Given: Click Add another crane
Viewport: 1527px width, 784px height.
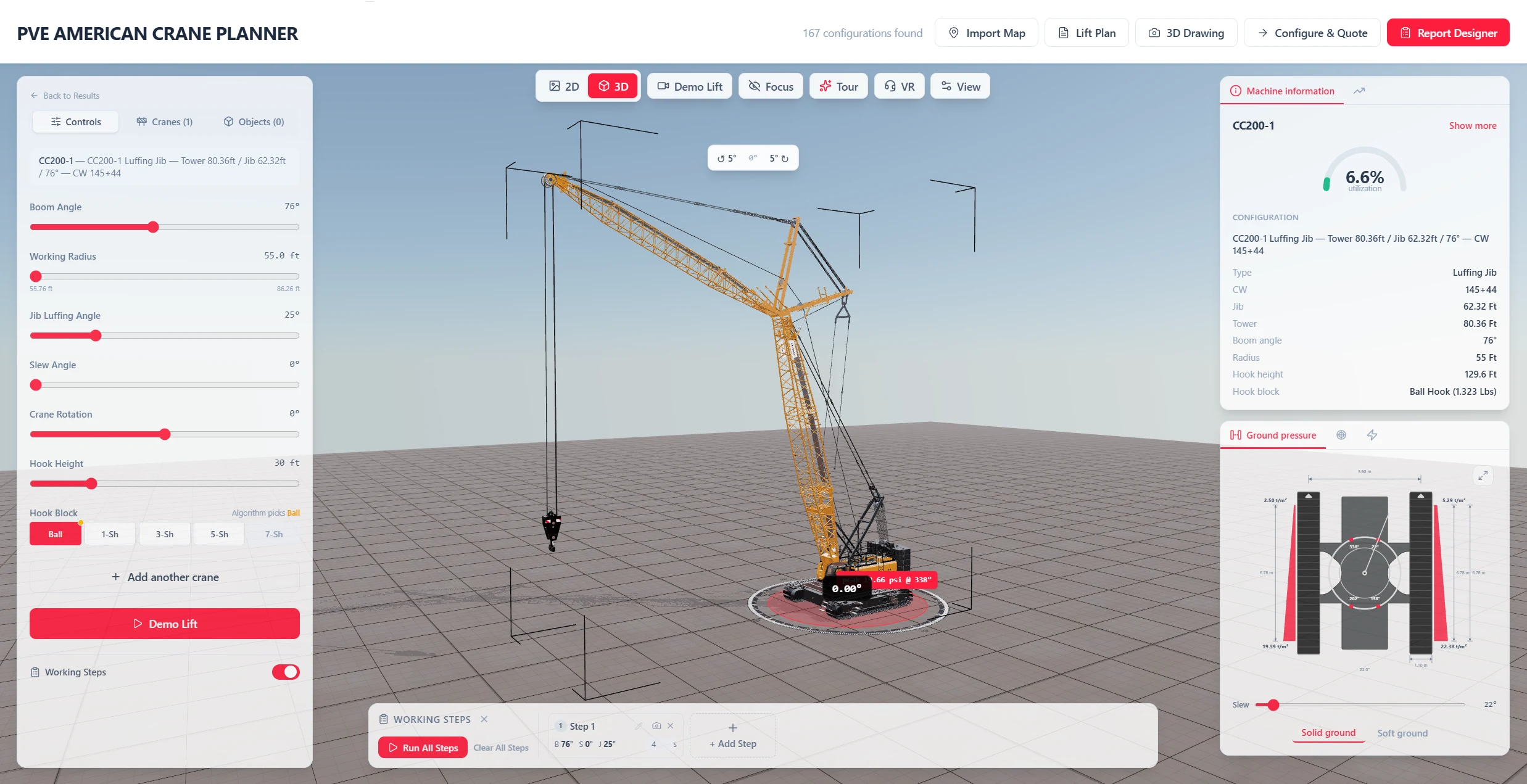Looking at the screenshot, I should pyautogui.click(x=165, y=577).
